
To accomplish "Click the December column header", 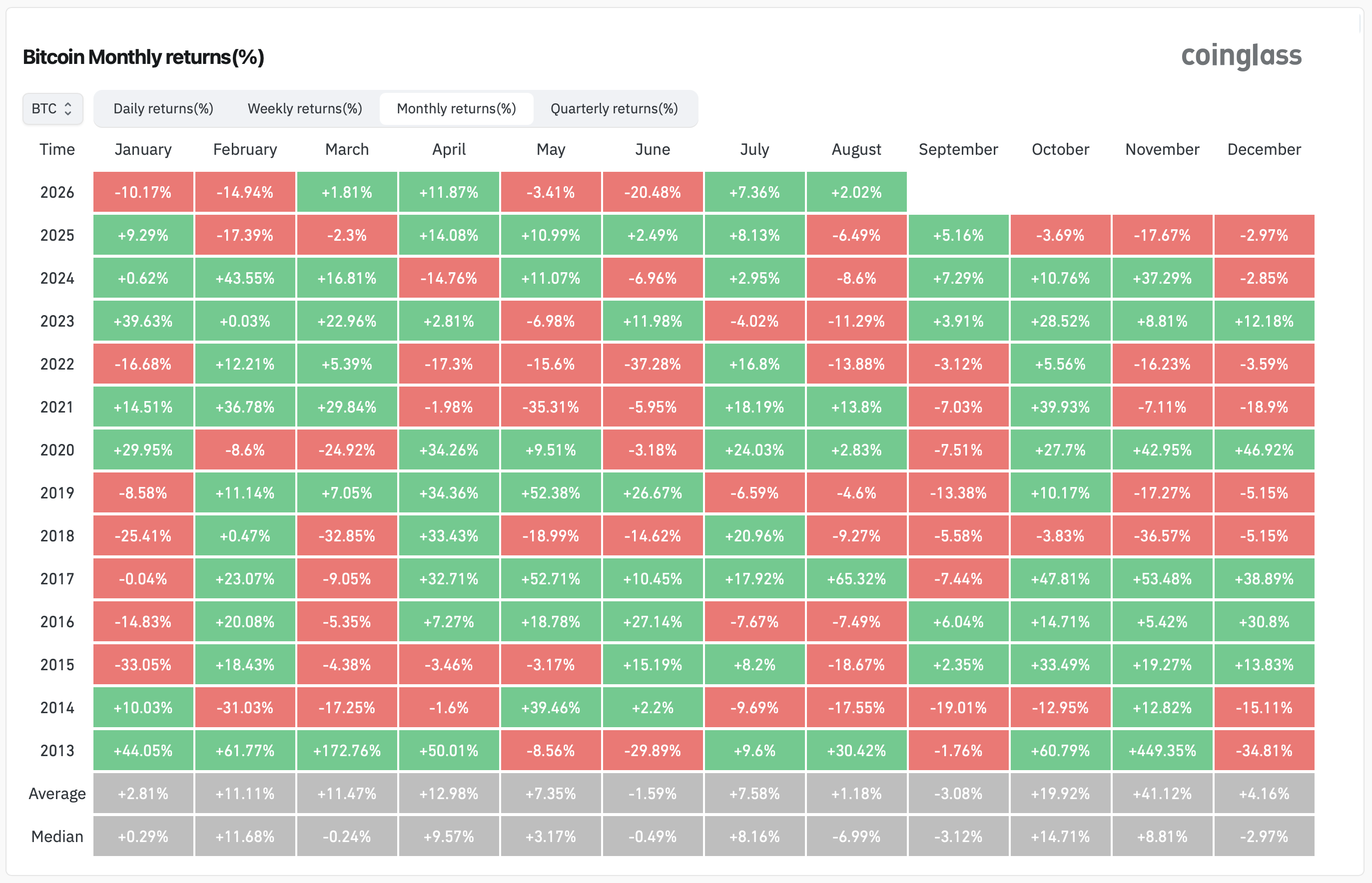I will [x=1264, y=150].
